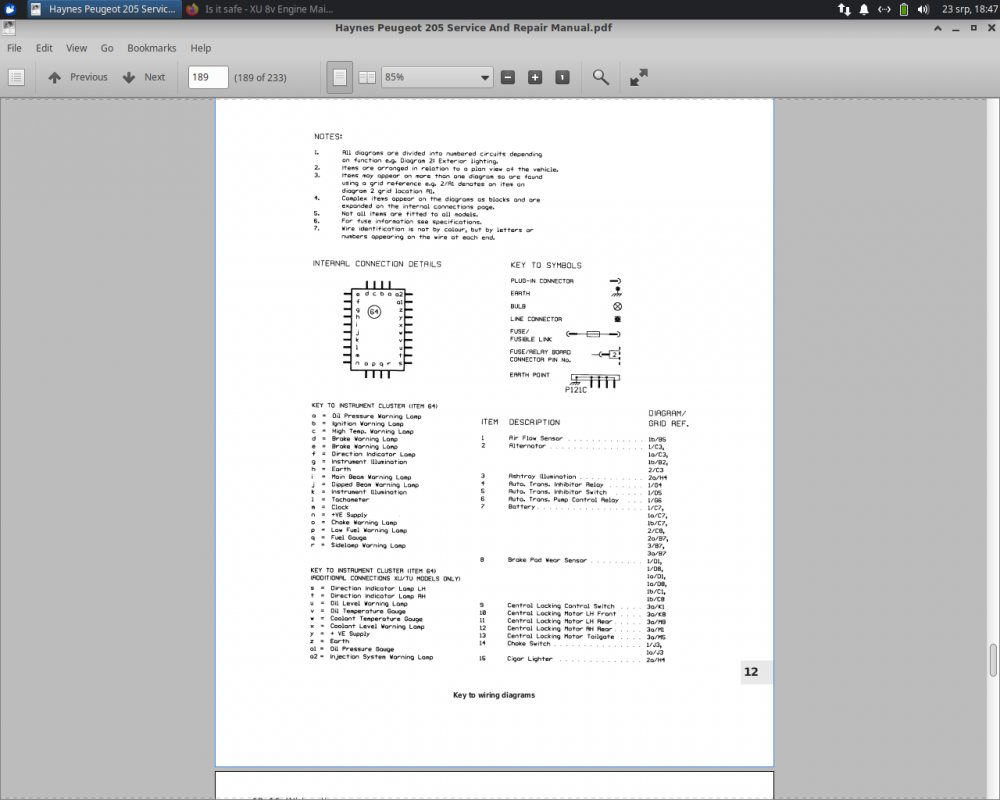Image resolution: width=1000 pixels, height=800 pixels.
Task: Click the 'NOTES:' heading on the page
Action: pos(328,137)
